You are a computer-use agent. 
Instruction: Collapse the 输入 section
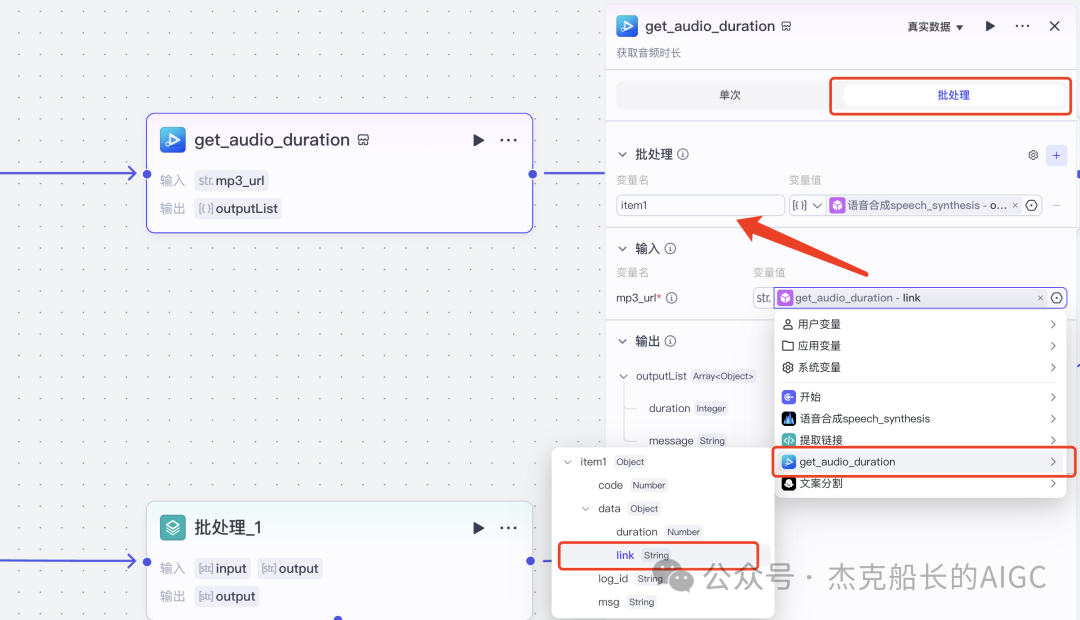click(623, 249)
